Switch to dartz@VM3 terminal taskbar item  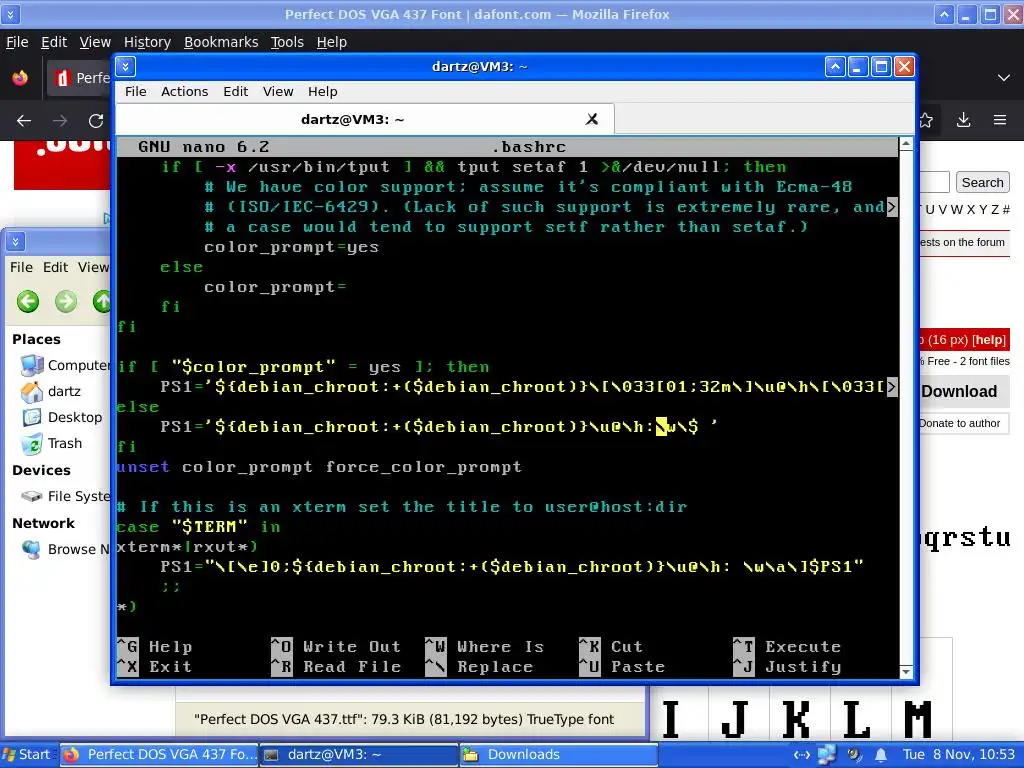[359, 754]
